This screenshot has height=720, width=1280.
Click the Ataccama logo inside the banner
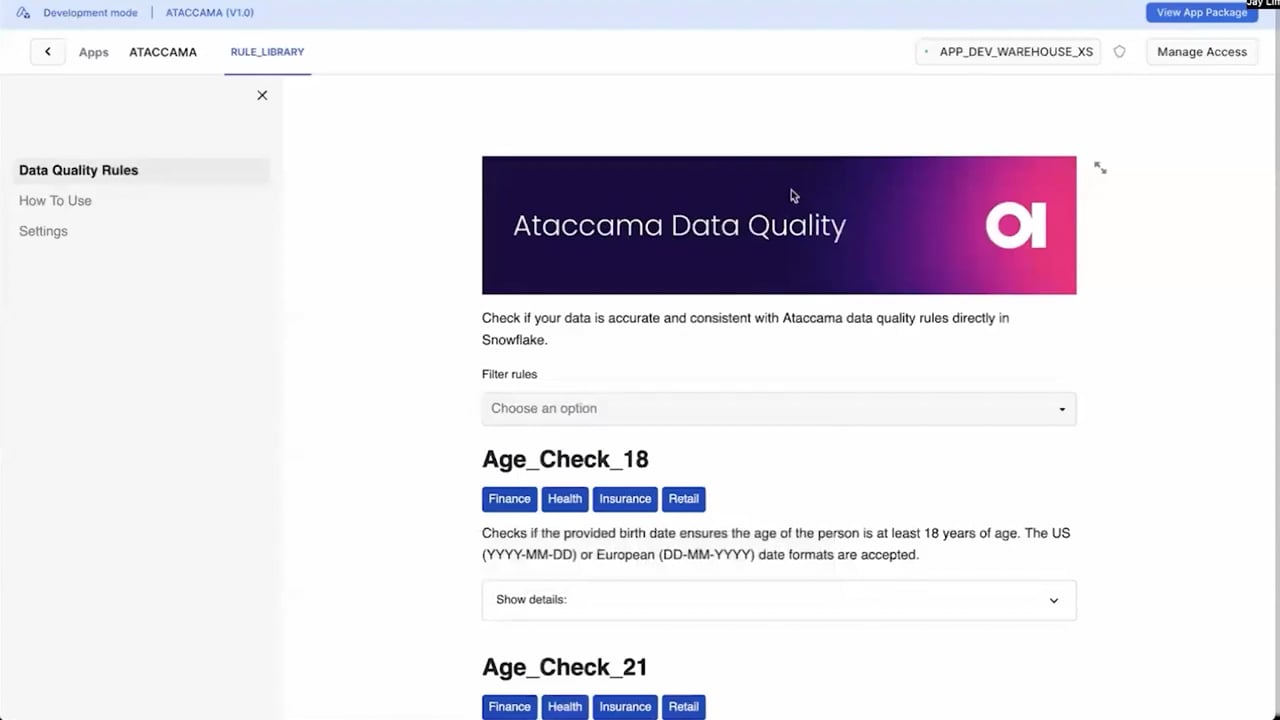point(1015,225)
